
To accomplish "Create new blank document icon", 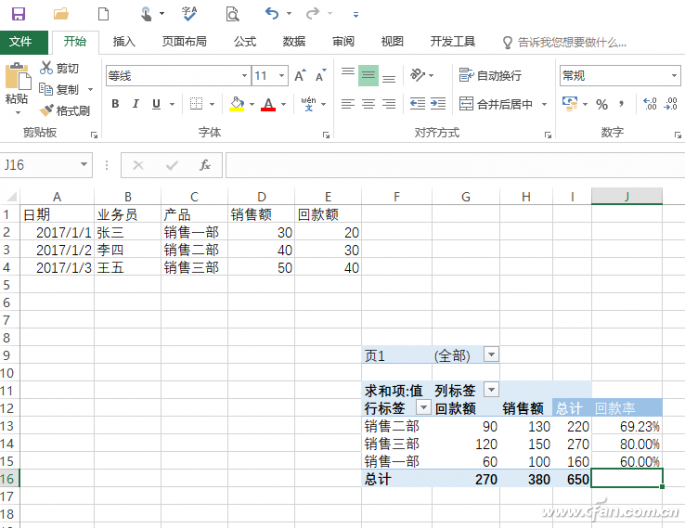I will point(104,14).
